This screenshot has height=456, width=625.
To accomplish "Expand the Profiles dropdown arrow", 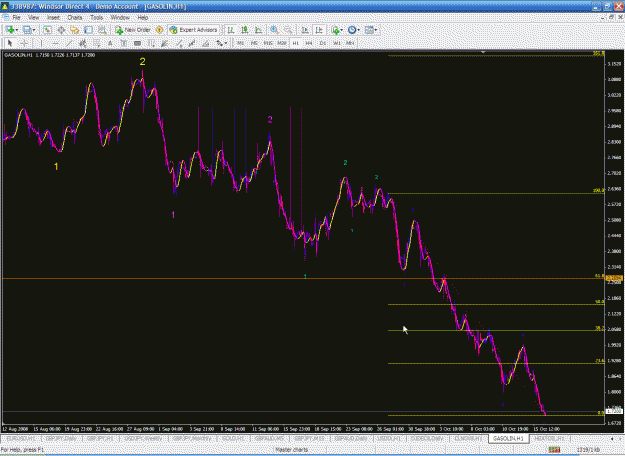I will [x=34, y=30].
